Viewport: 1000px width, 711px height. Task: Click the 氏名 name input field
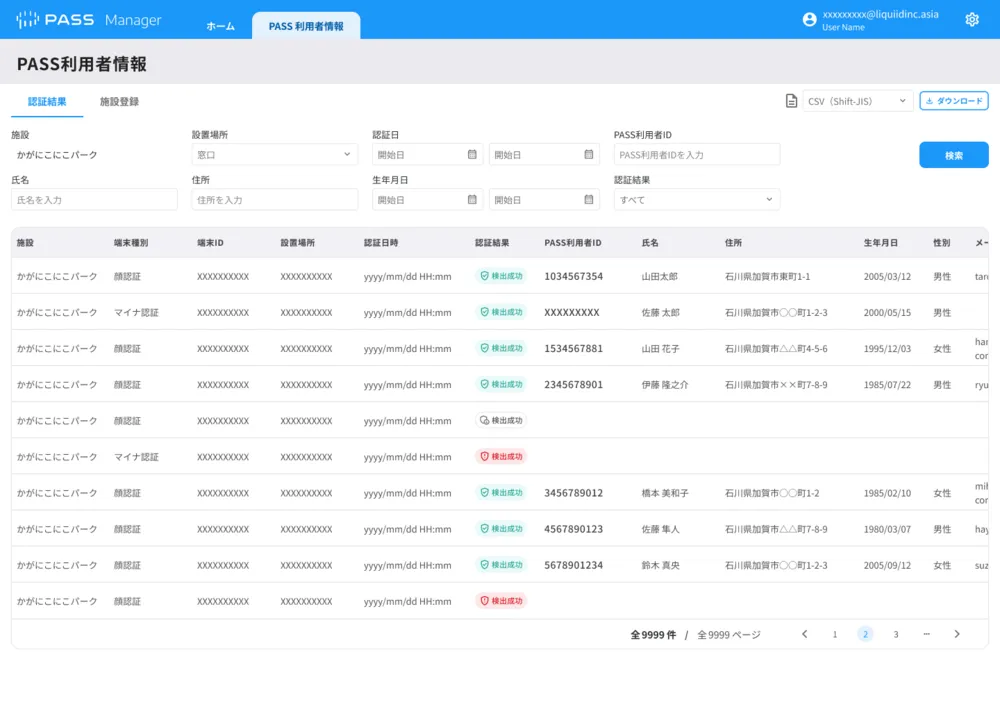coord(94,200)
